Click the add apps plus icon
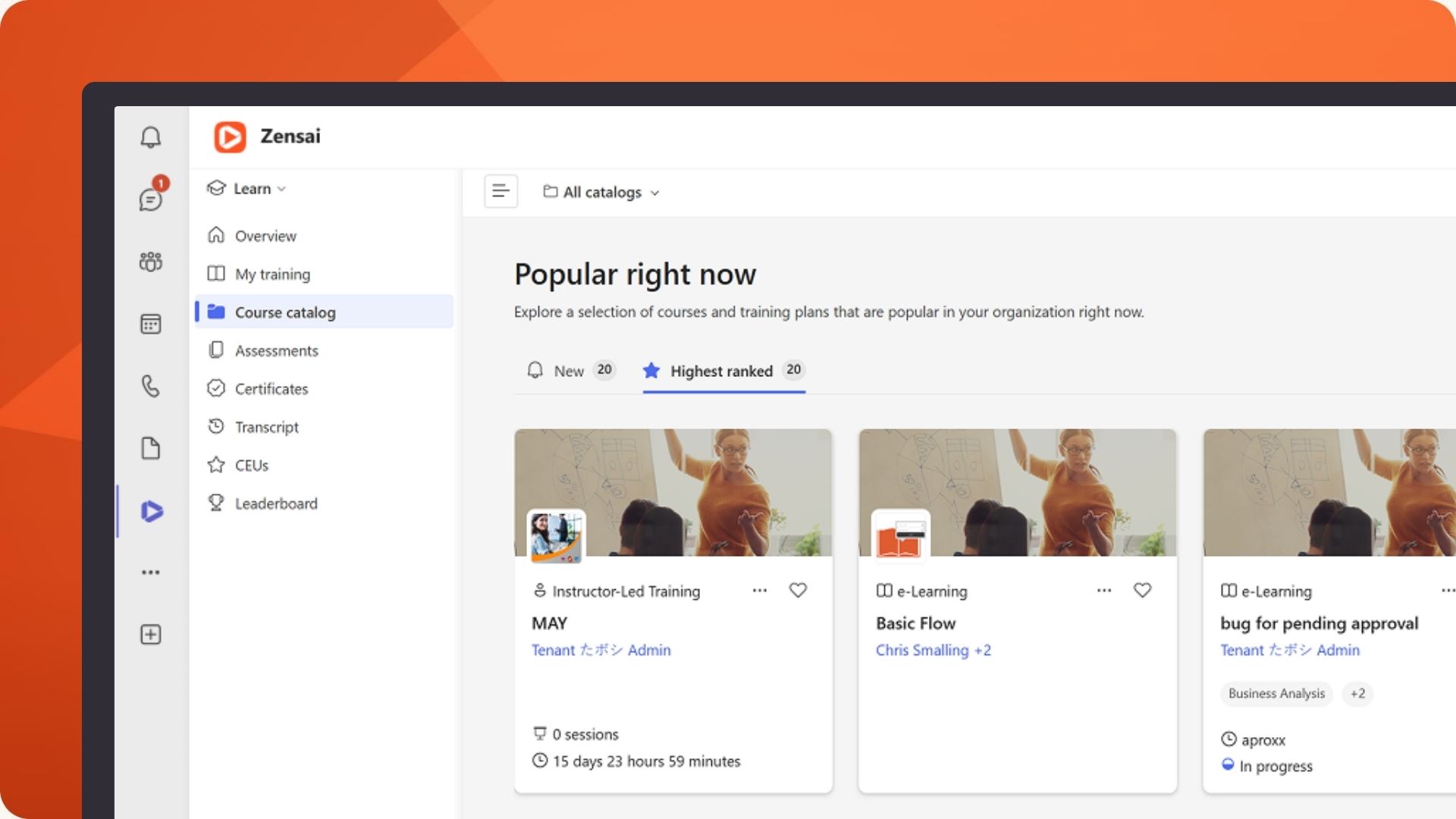The width and height of the screenshot is (1456, 819). [151, 635]
